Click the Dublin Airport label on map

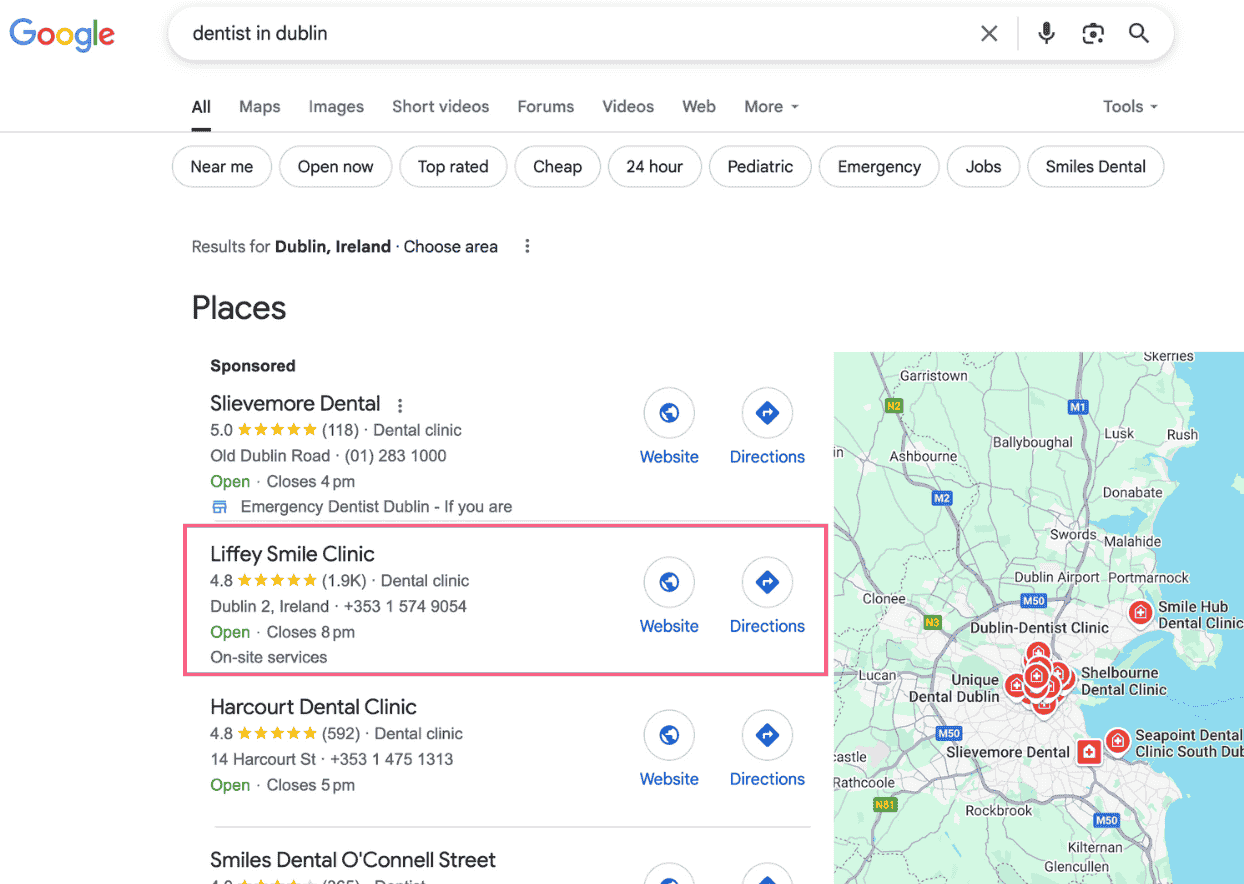click(x=1056, y=577)
